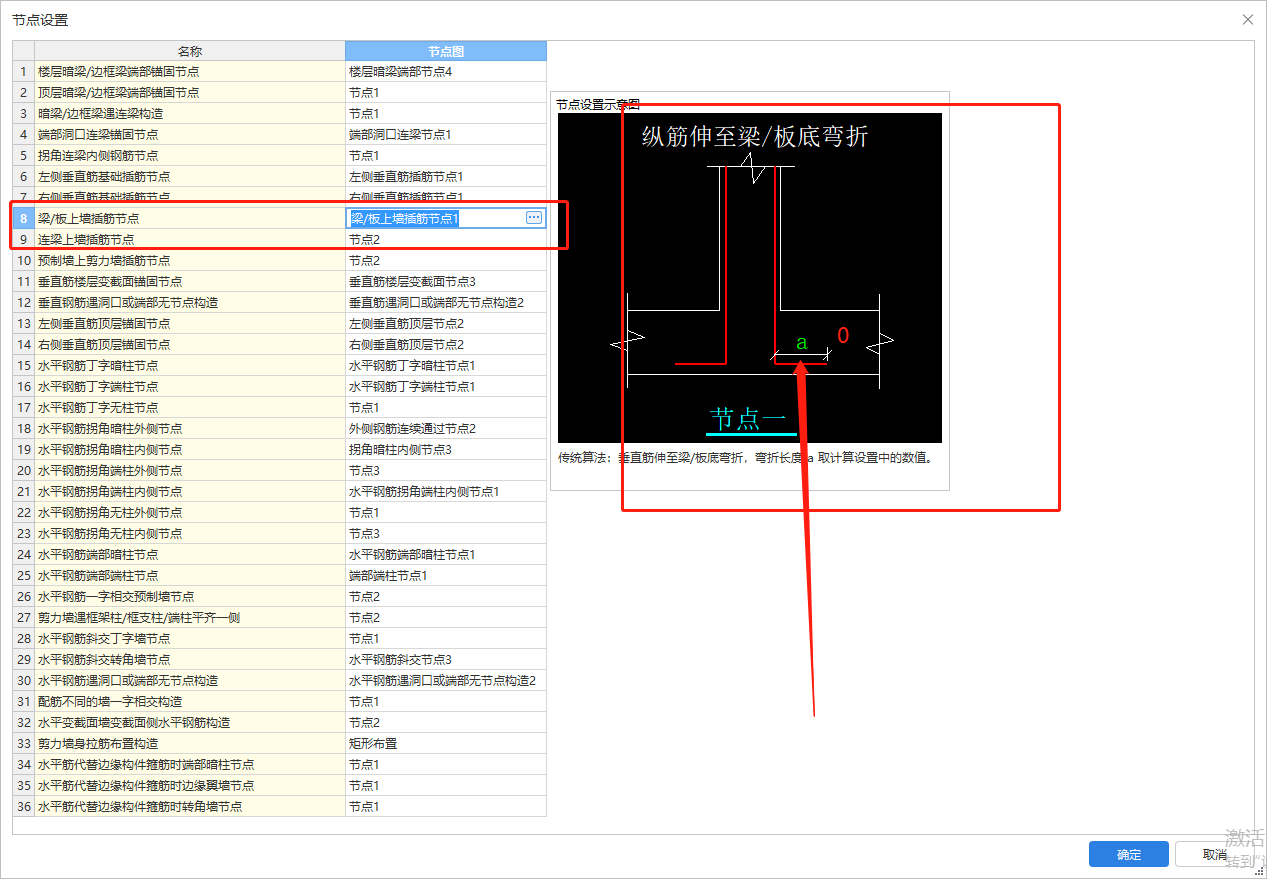
Task: Confirm with the 确定 button
Action: pos(1129,854)
